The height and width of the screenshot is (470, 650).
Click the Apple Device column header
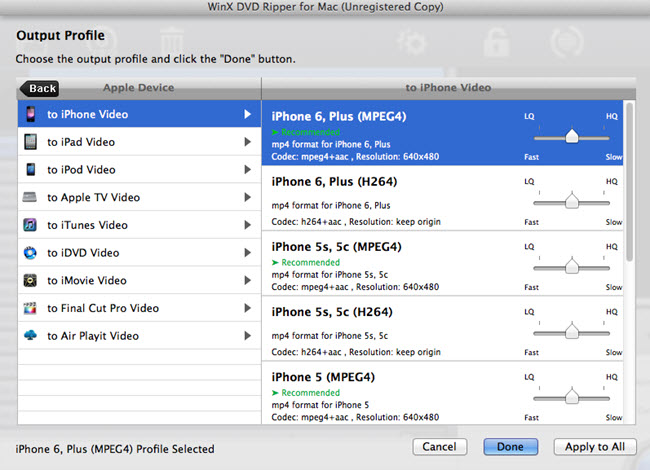[138, 88]
